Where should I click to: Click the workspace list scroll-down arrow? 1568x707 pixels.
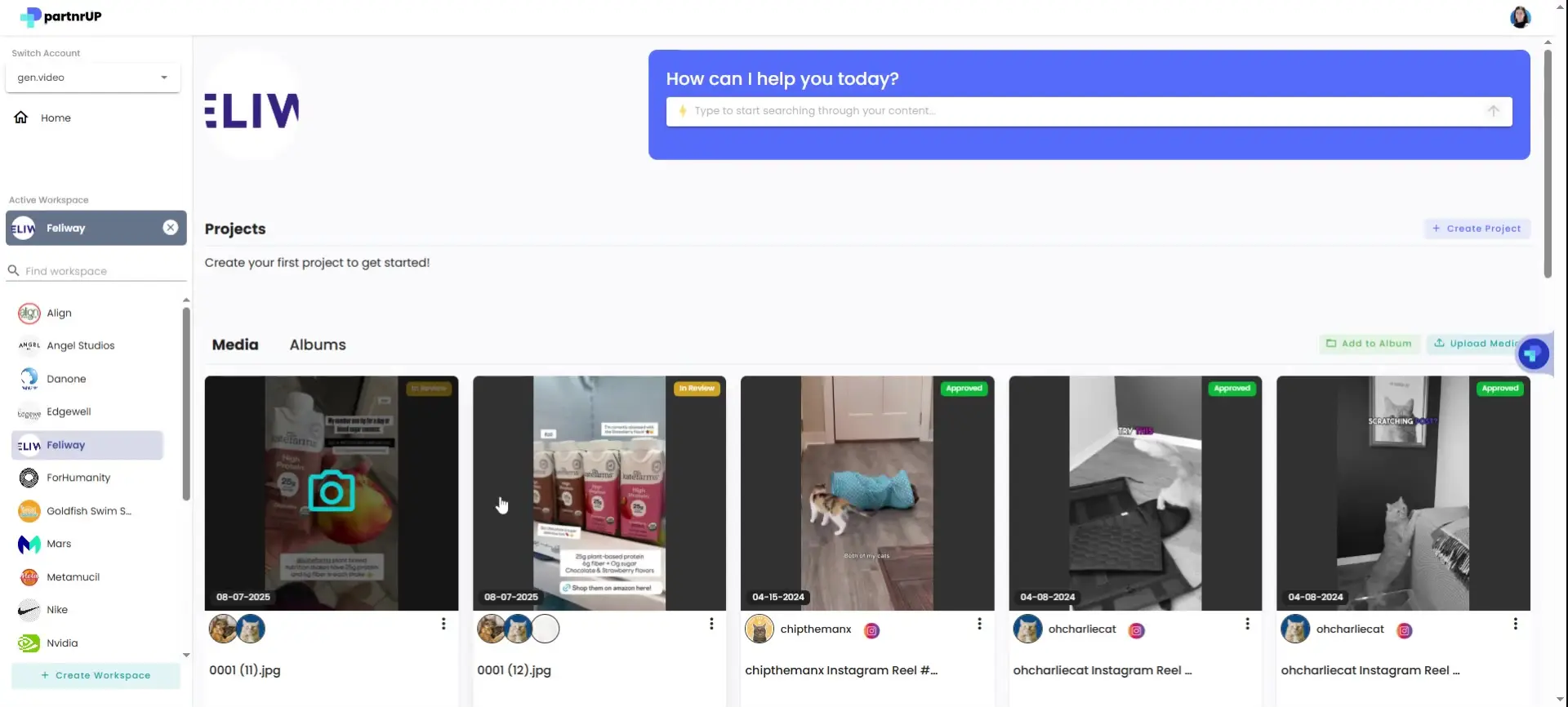[186, 655]
